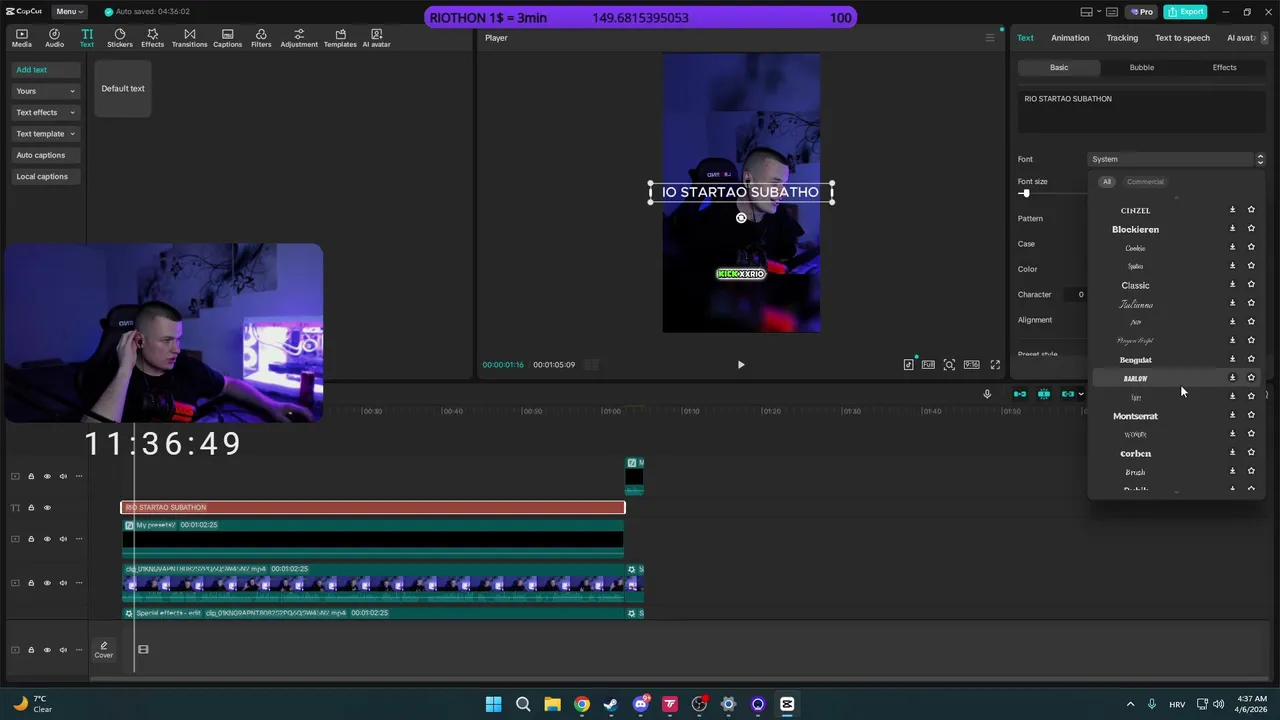This screenshot has width=1280, height=720.
Task: Click the Full quality preview icon
Action: [x=928, y=365]
